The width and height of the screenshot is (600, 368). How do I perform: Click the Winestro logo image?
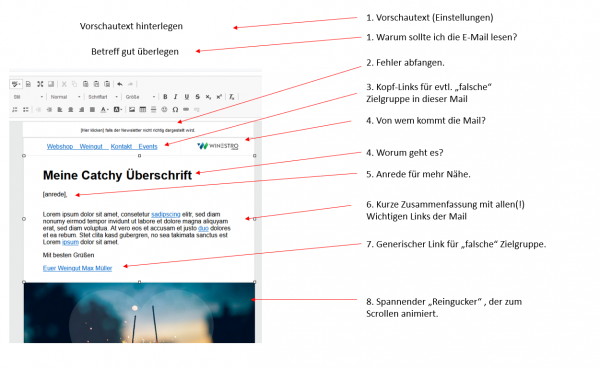pyautogui.click(x=218, y=146)
